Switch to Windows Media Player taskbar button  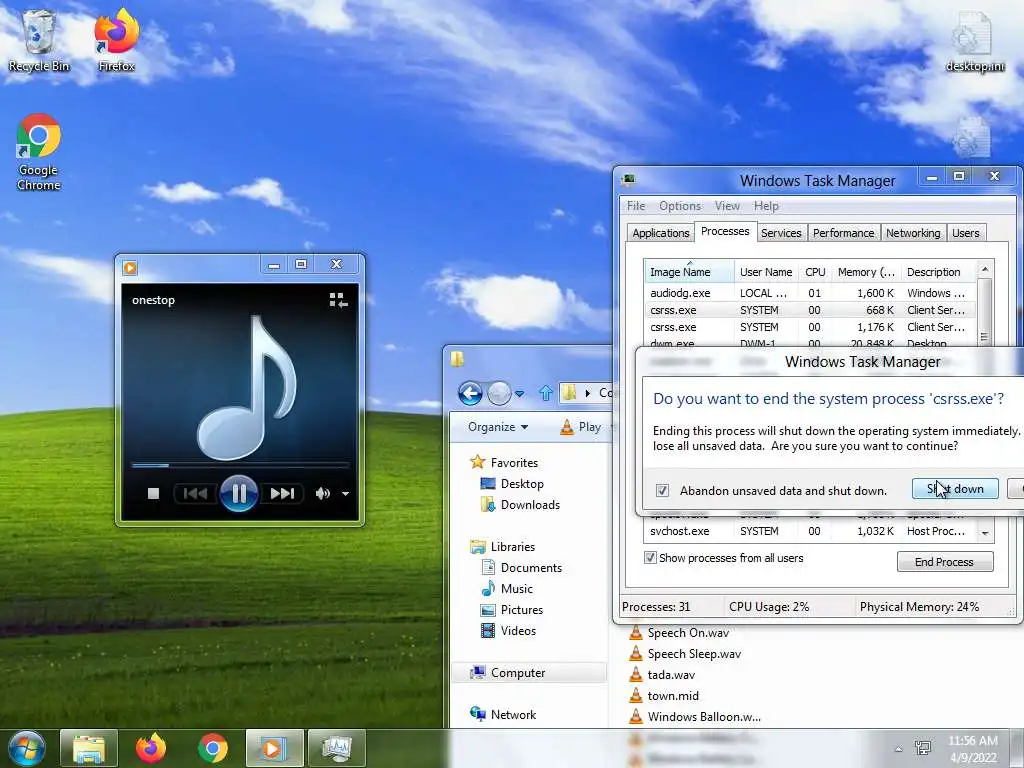(274, 748)
